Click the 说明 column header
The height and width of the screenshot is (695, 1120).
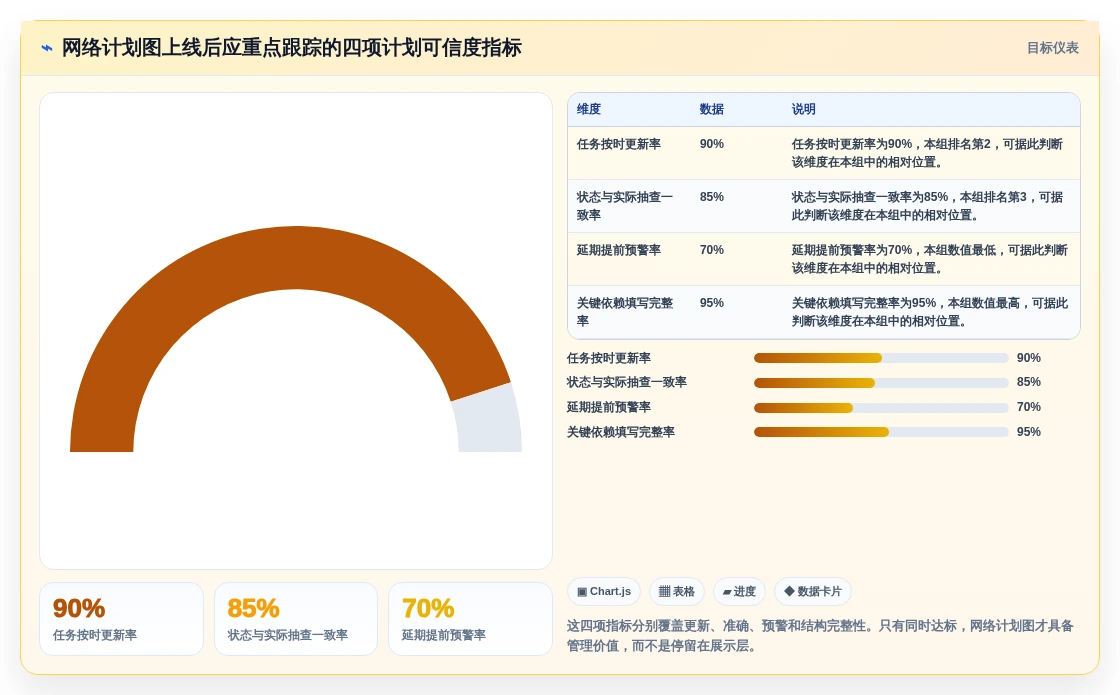point(803,109)
